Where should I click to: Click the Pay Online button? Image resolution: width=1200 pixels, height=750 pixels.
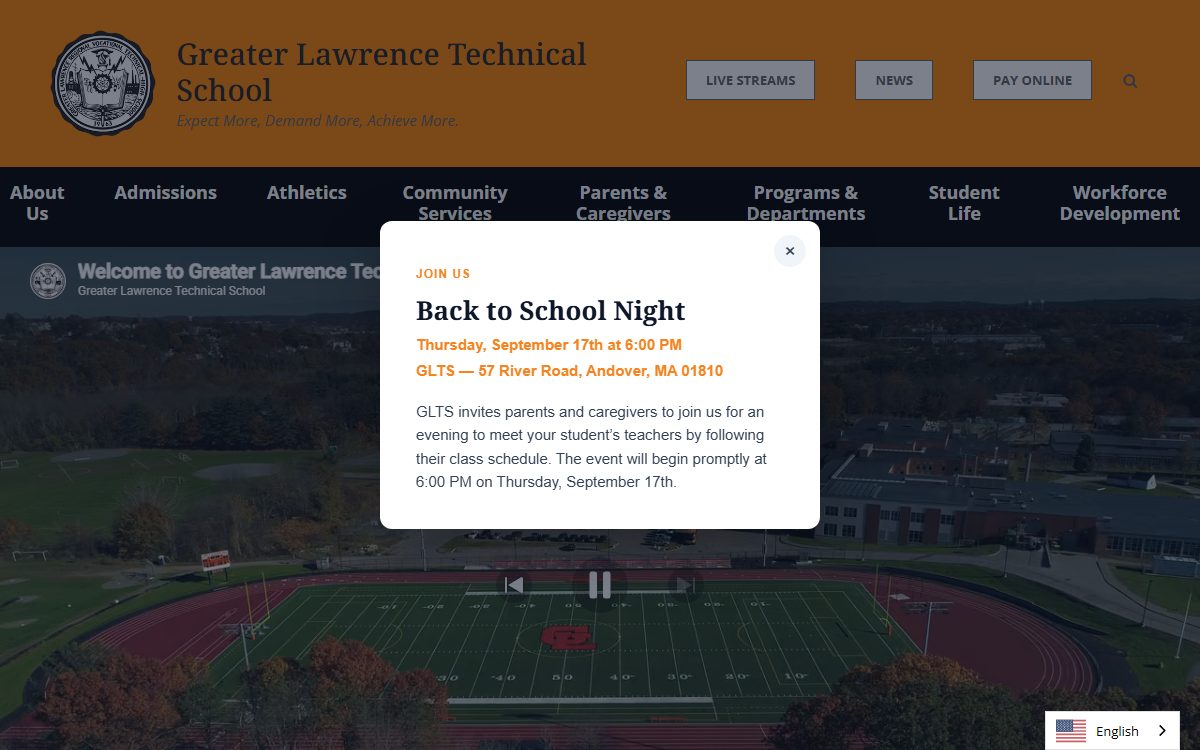pos(1032,80)
